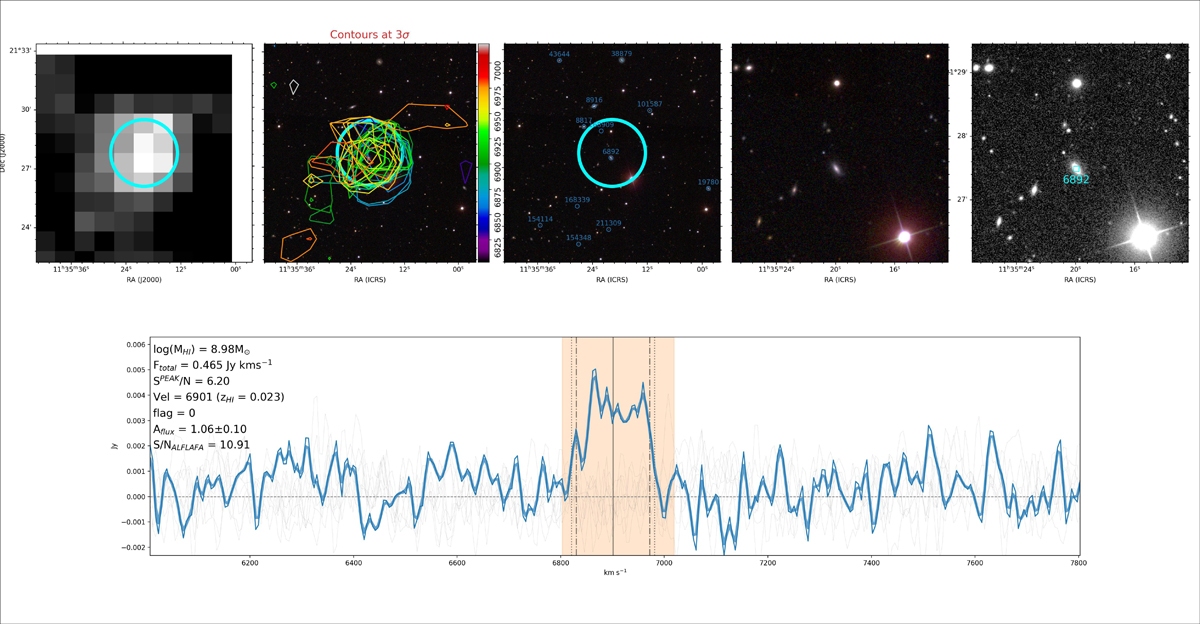
Task: Select the source marker labeled 211309
Action: point(608,230)
